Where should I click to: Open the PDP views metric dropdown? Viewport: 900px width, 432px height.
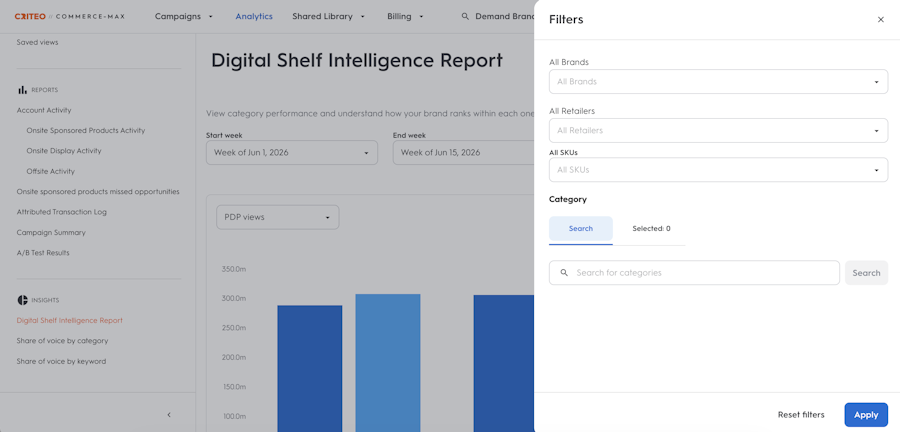277,217
